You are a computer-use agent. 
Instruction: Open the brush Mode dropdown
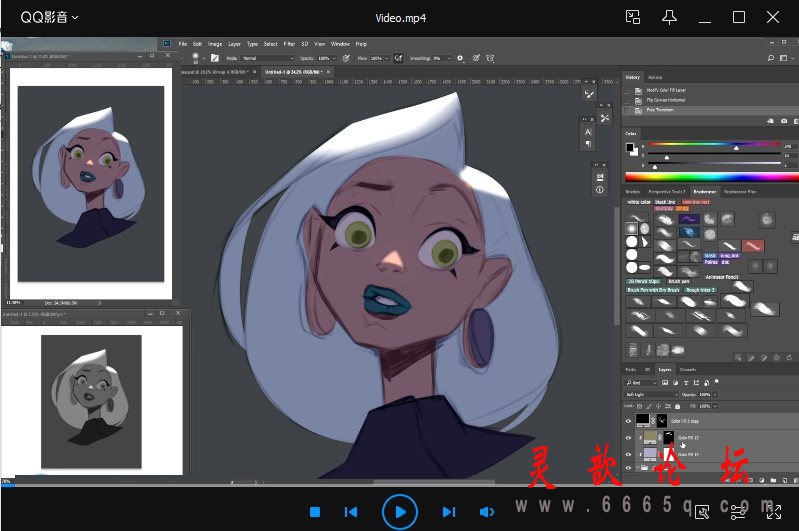click(268, 58)
